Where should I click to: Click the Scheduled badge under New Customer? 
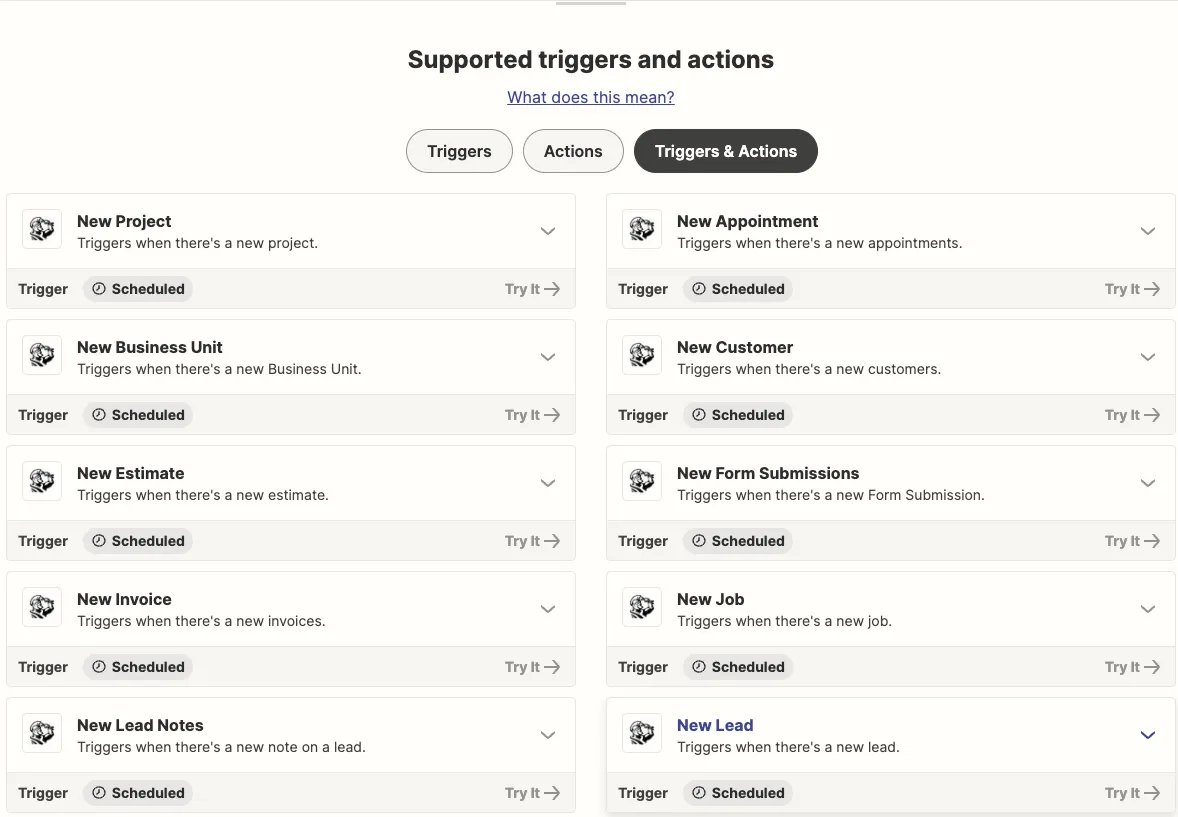(x=738, y=415)
